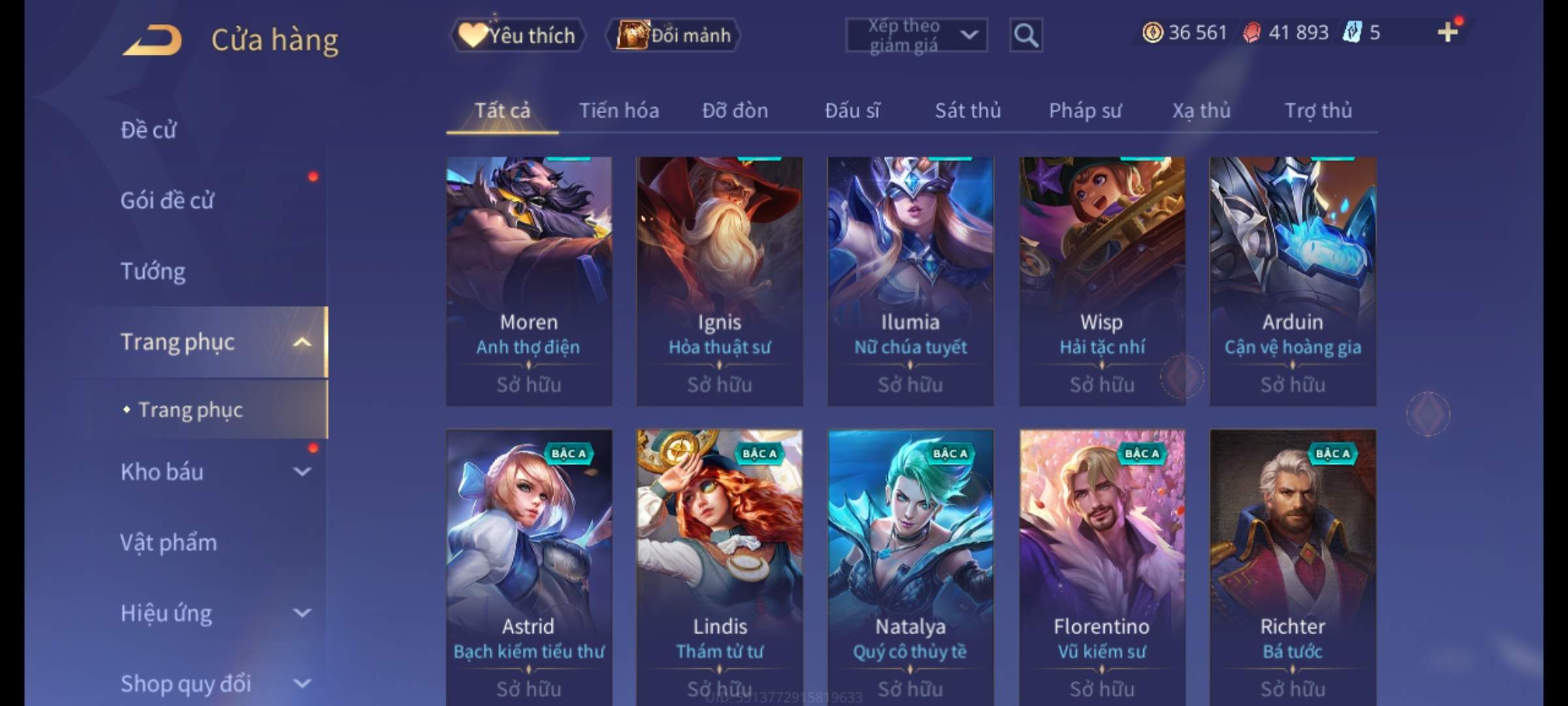Screen dimensions: 1568x706
Task: Open the Xếp theo giảm giá dropdown
Action: (x=917, y=35)
